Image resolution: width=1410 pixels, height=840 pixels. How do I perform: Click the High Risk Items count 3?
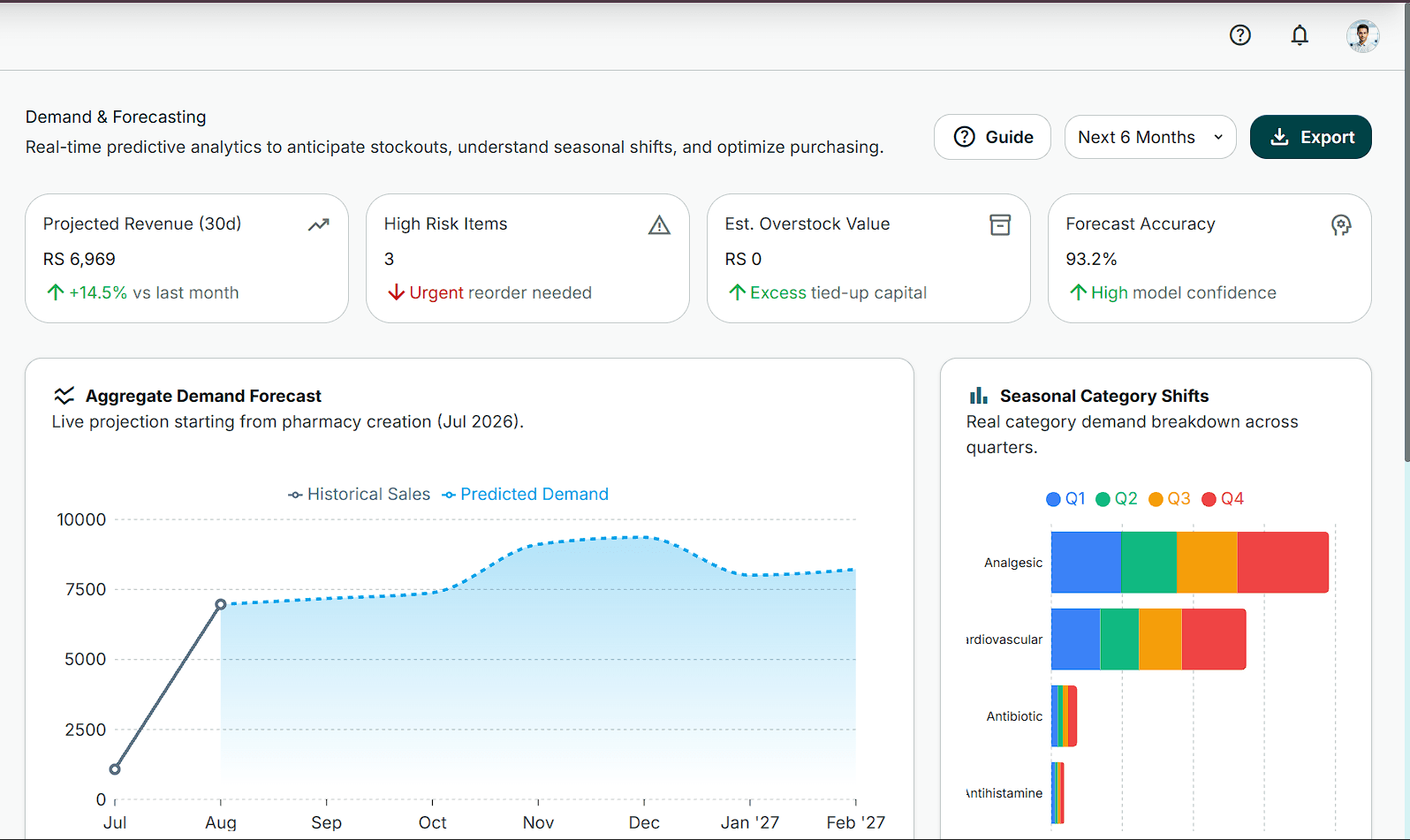[x=389, y=259]
